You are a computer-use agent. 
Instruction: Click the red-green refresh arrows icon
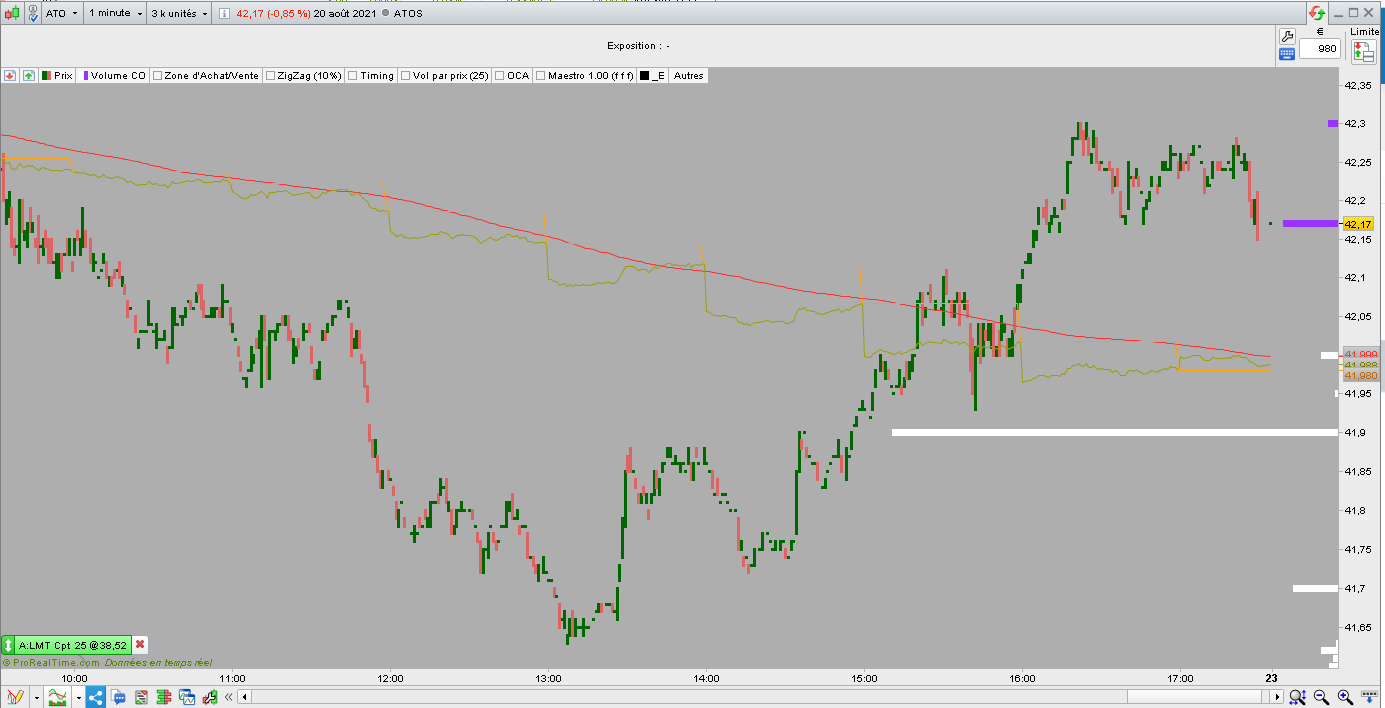click(1318, 14)
